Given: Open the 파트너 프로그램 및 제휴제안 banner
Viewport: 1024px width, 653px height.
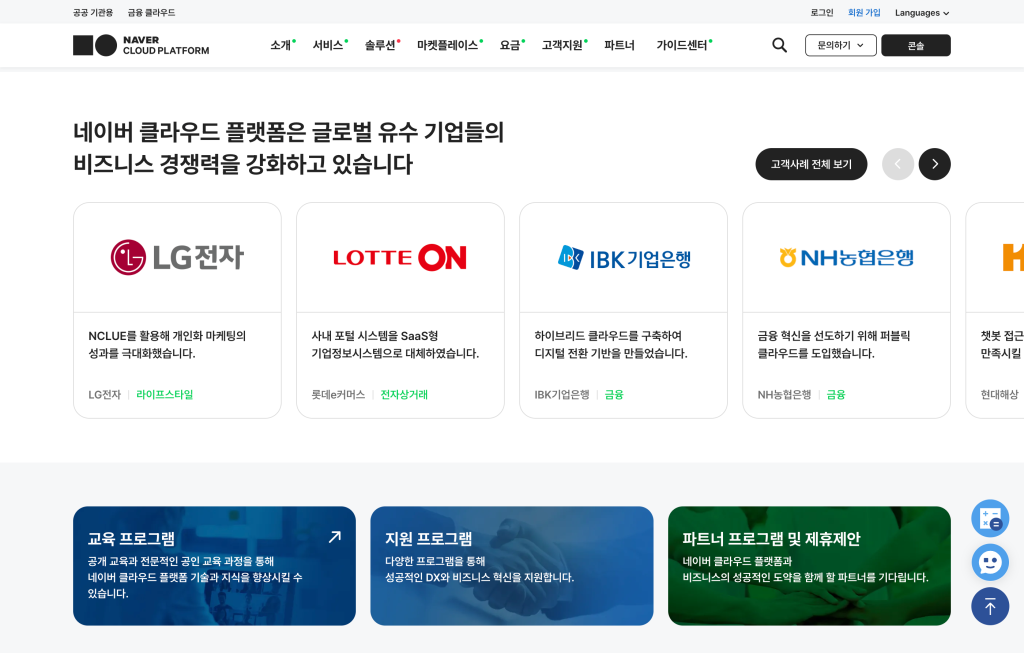Looking at the screenshot, I should tap(809, 565).
